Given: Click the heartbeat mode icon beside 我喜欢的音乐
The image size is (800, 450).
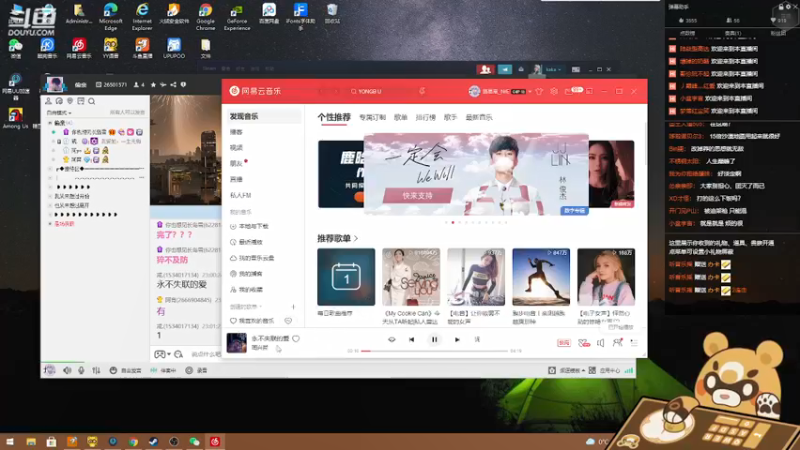Looking at the screenshot, I should tap(288, 321).
